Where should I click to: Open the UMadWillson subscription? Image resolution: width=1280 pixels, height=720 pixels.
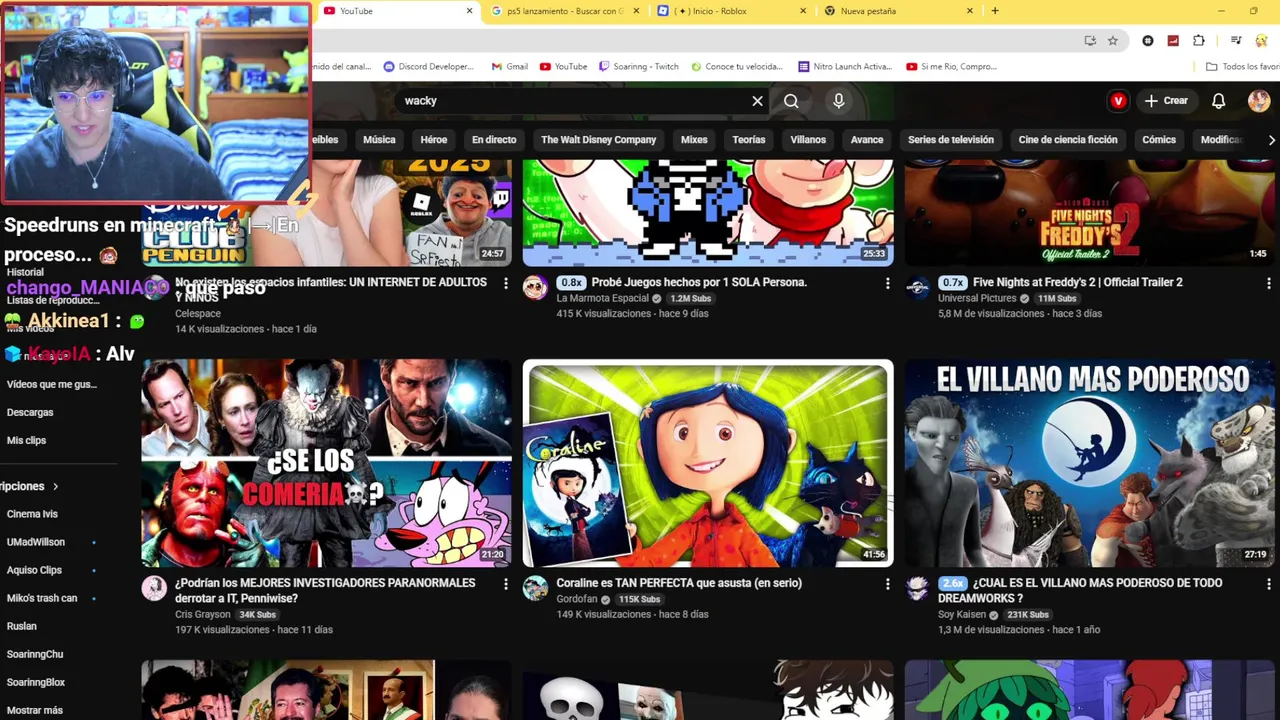(36, 542)
